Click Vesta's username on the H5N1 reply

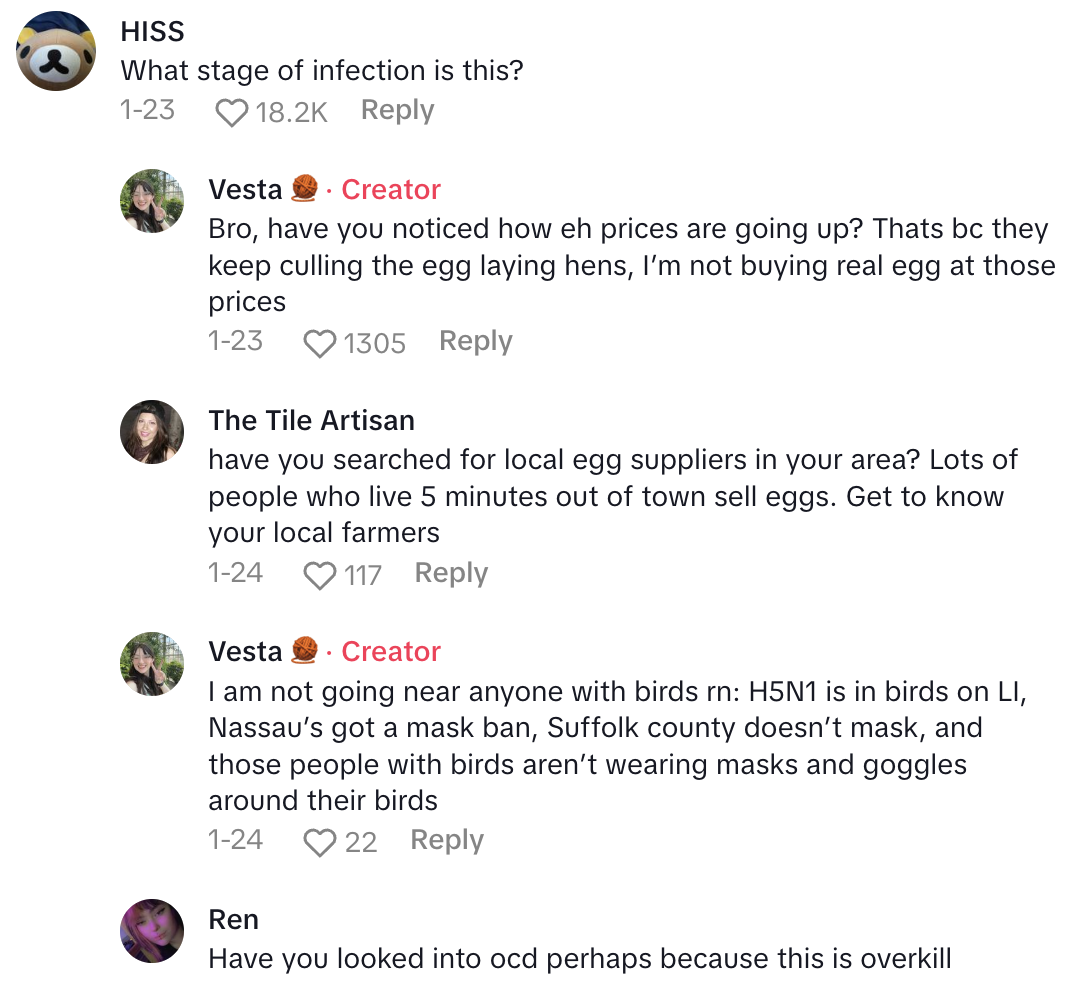point(245,651)
